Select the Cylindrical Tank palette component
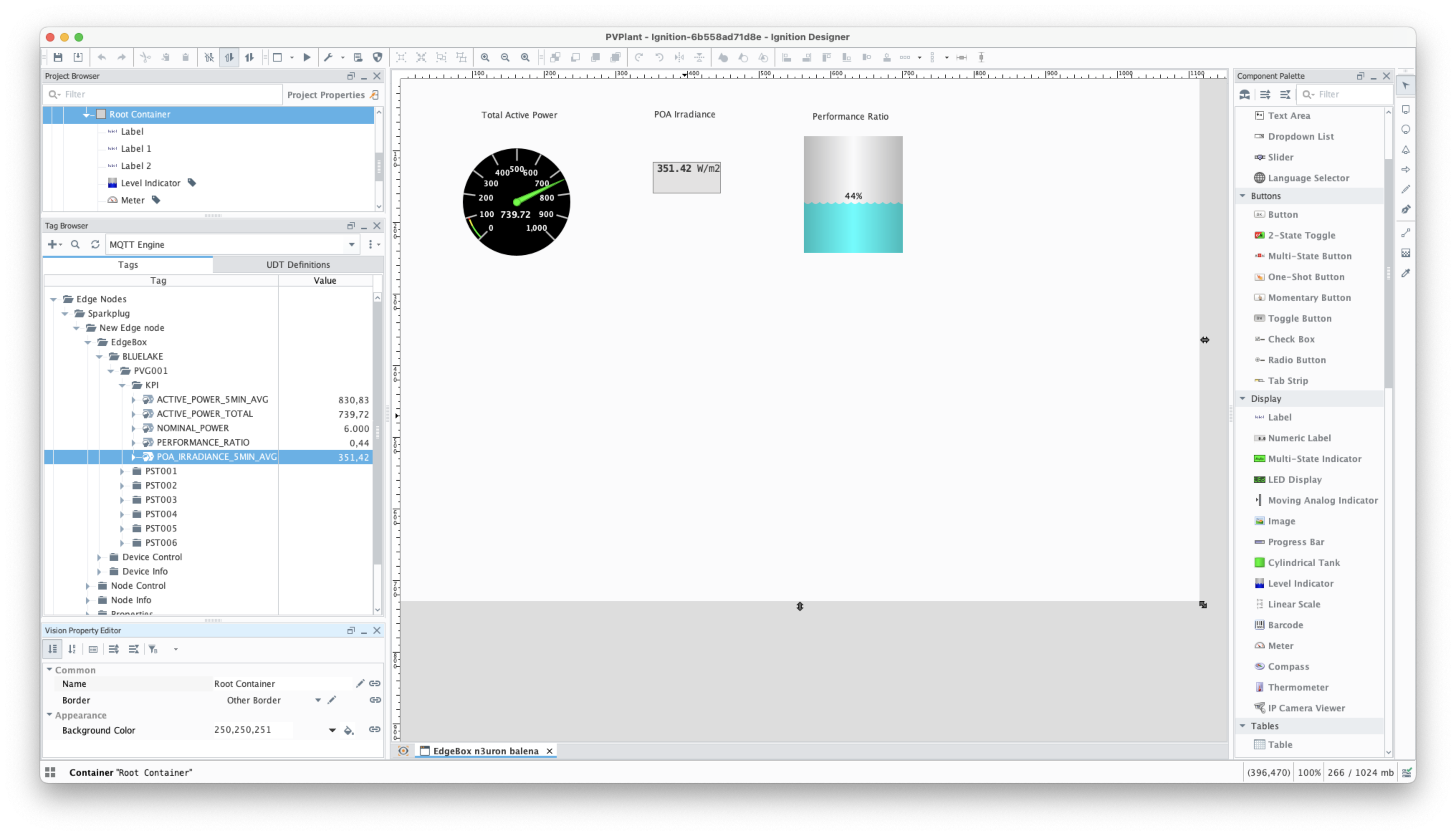Image resolution: width=1456 pixels, height=836 pixels. click(x=1303, y=563)
